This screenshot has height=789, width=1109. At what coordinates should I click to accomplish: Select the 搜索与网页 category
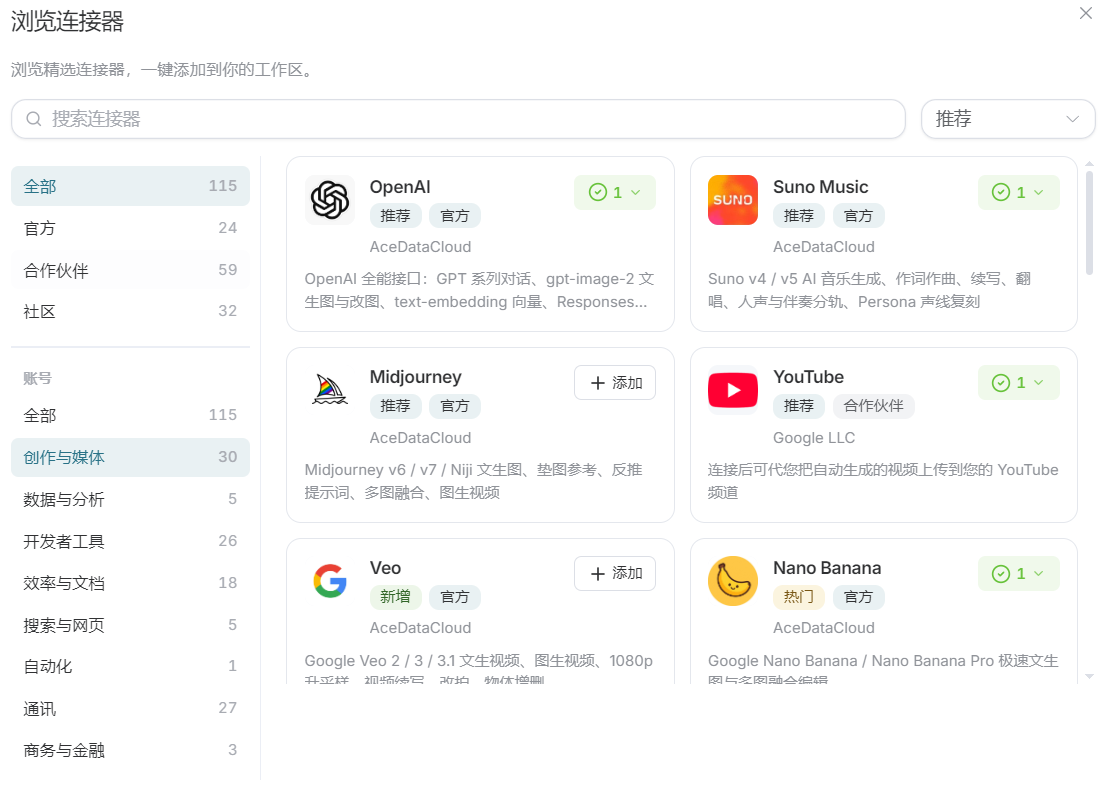130,625
